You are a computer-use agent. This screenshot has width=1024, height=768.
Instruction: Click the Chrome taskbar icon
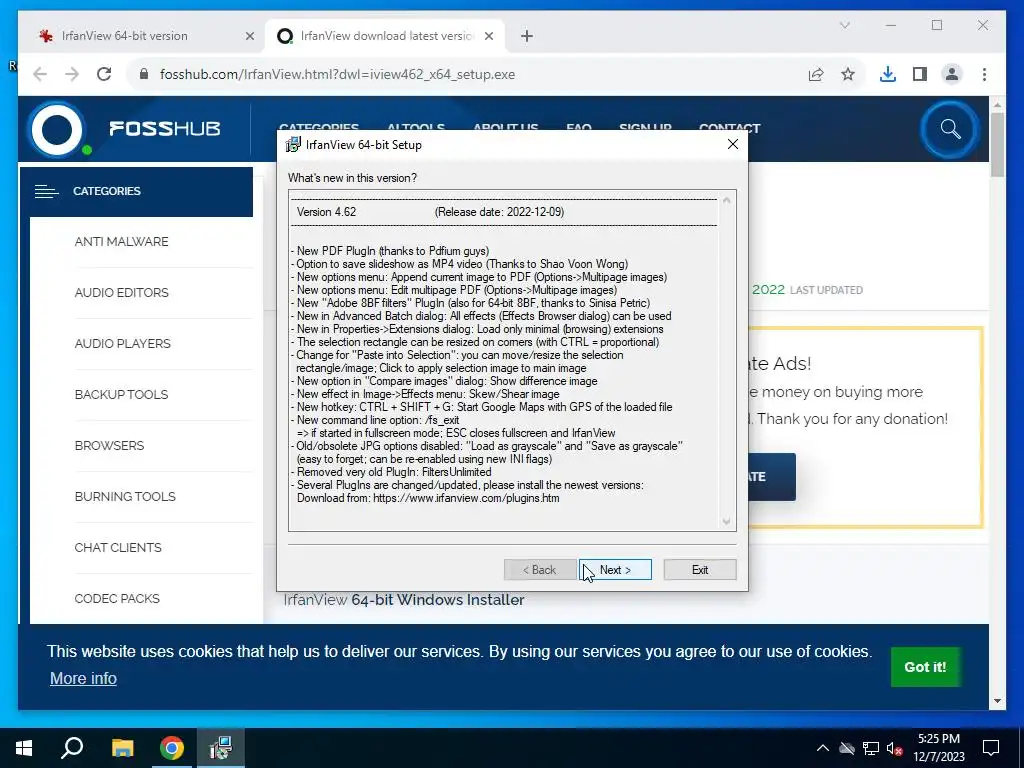point(171,748)
